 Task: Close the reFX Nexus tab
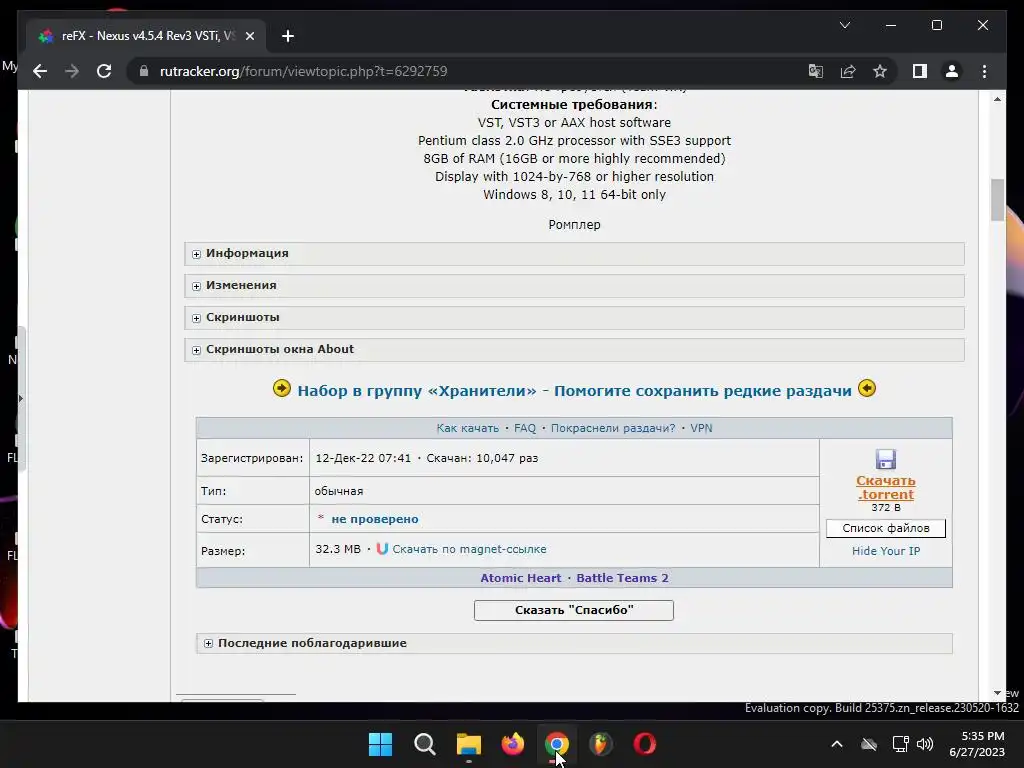click(249, 36)
